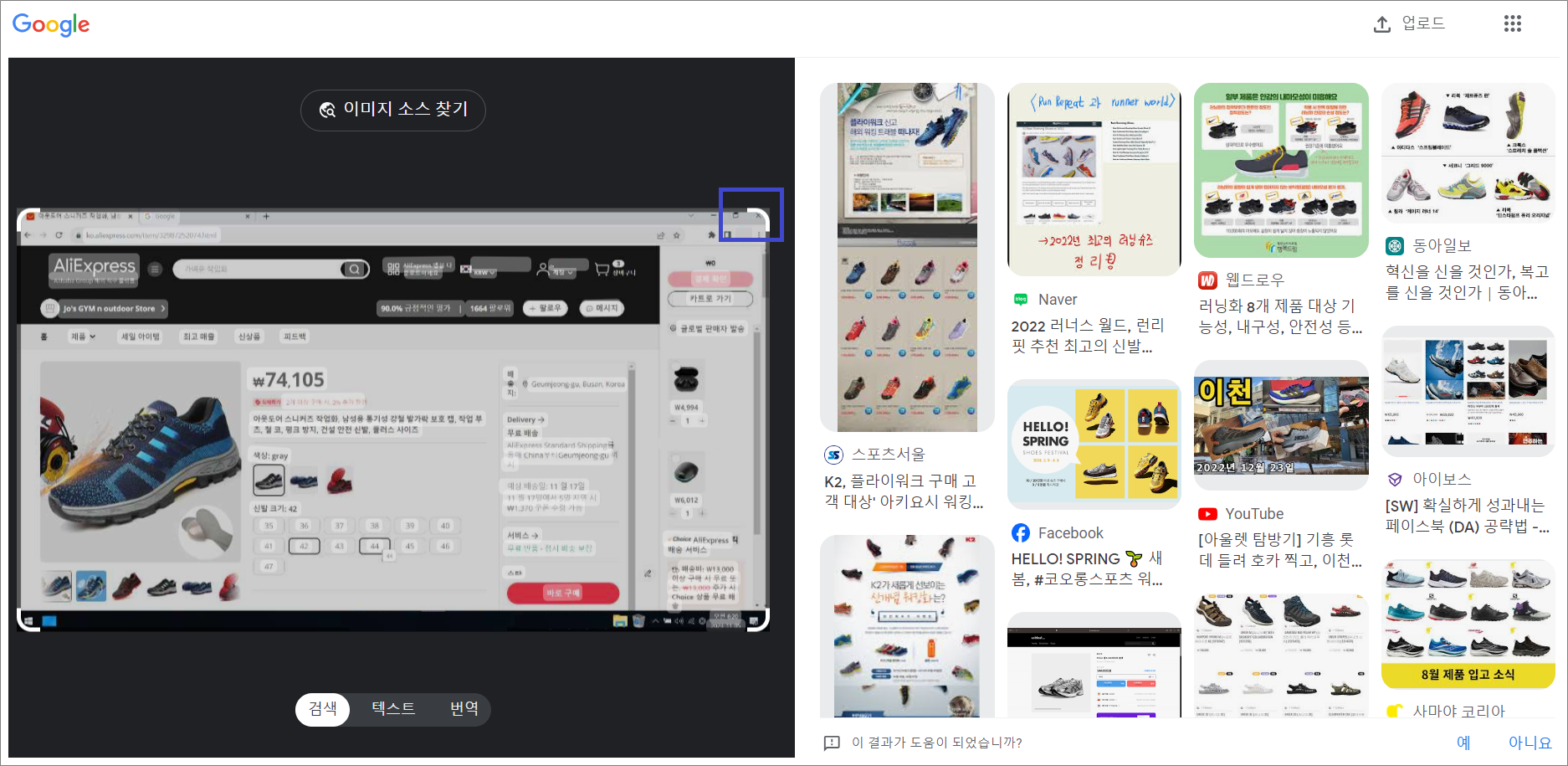Open the 이천 YouTube video thumbnail
The height and width of the screenshot is (766, 1568).
coord(1281,425)
